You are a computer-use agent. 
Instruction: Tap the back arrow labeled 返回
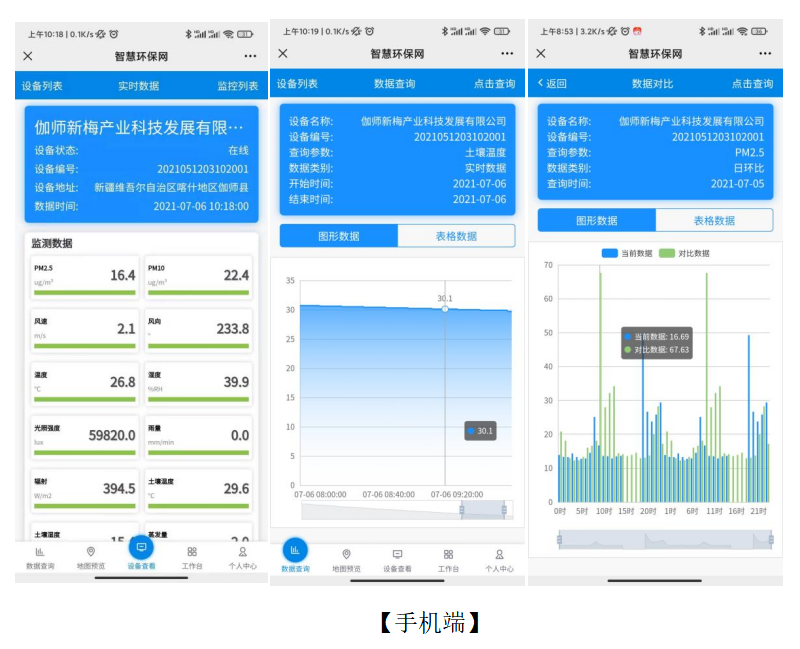click(x=552, y=84)
